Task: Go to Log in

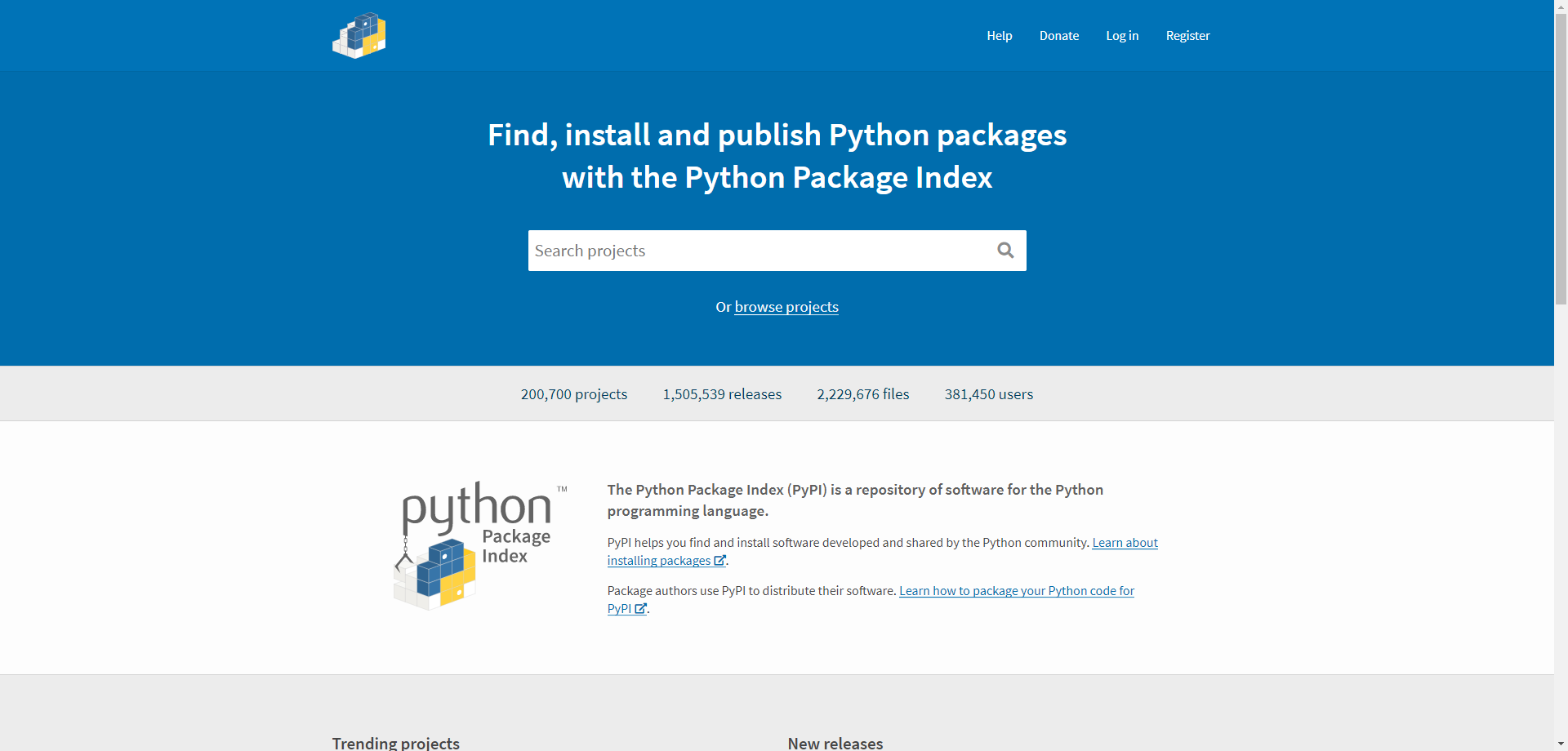Action: pyautogui.click(x=1121, y=36)
